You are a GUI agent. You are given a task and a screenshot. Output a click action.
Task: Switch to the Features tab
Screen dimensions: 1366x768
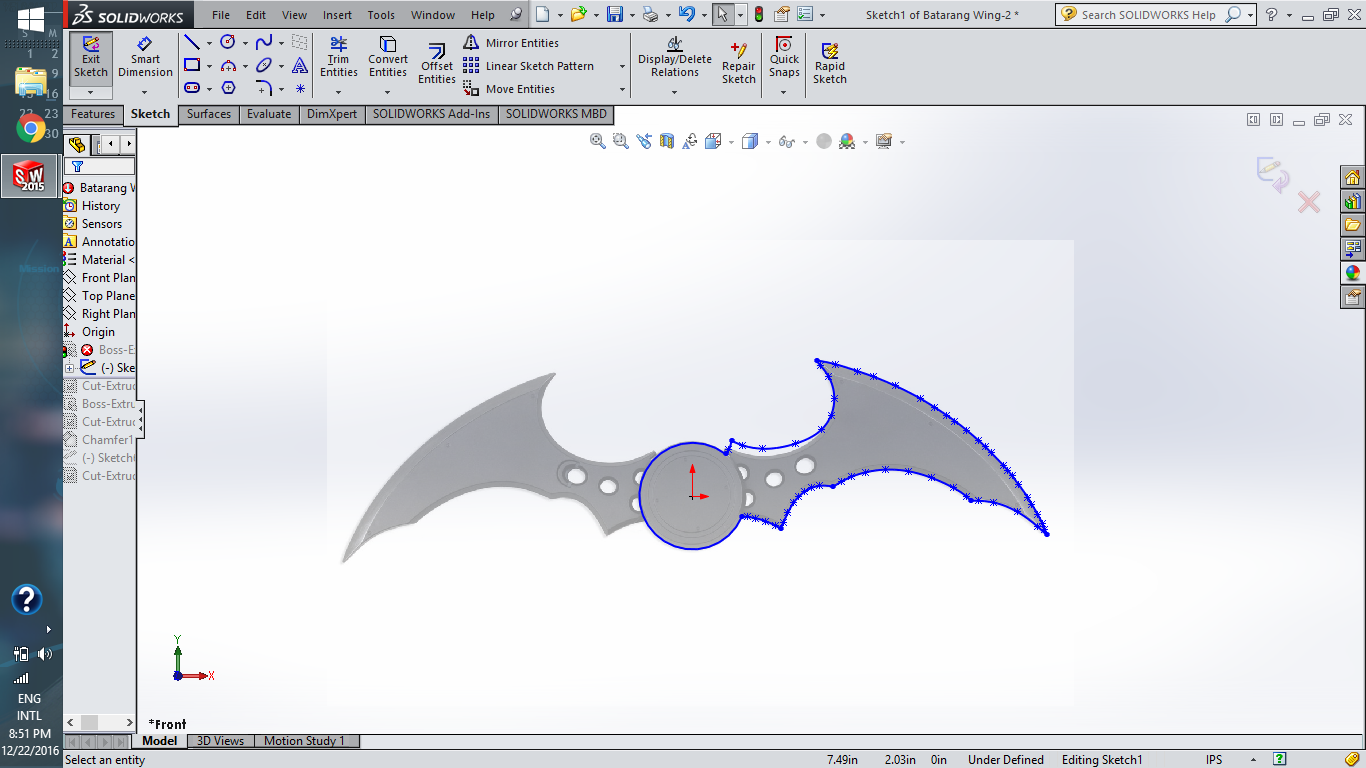point(93,114)
